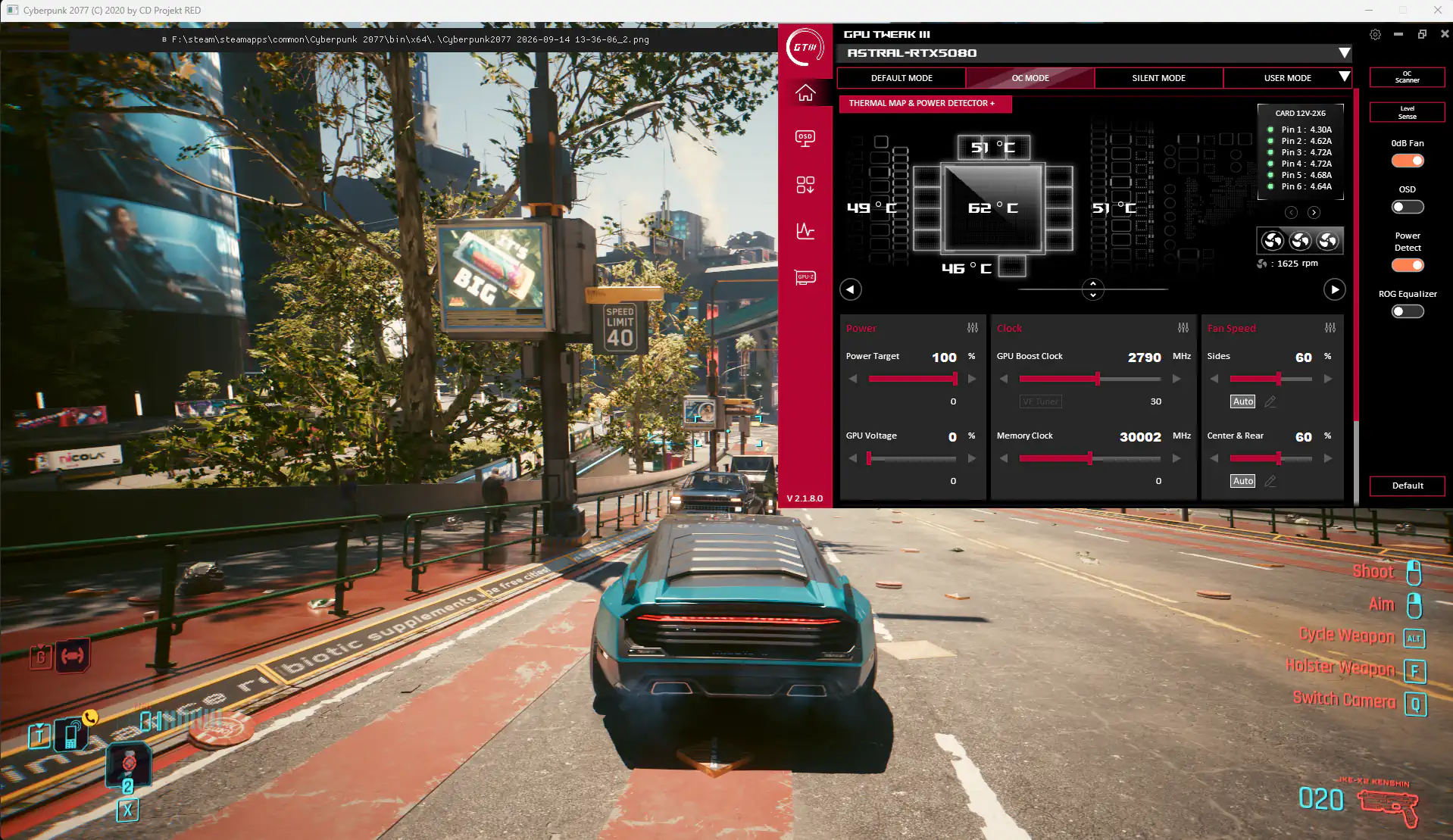The width and height of the screenshot is (1453, 840).
Task: Expand the User Mode profile dropdown arrow
Action: coord(1344,77)
